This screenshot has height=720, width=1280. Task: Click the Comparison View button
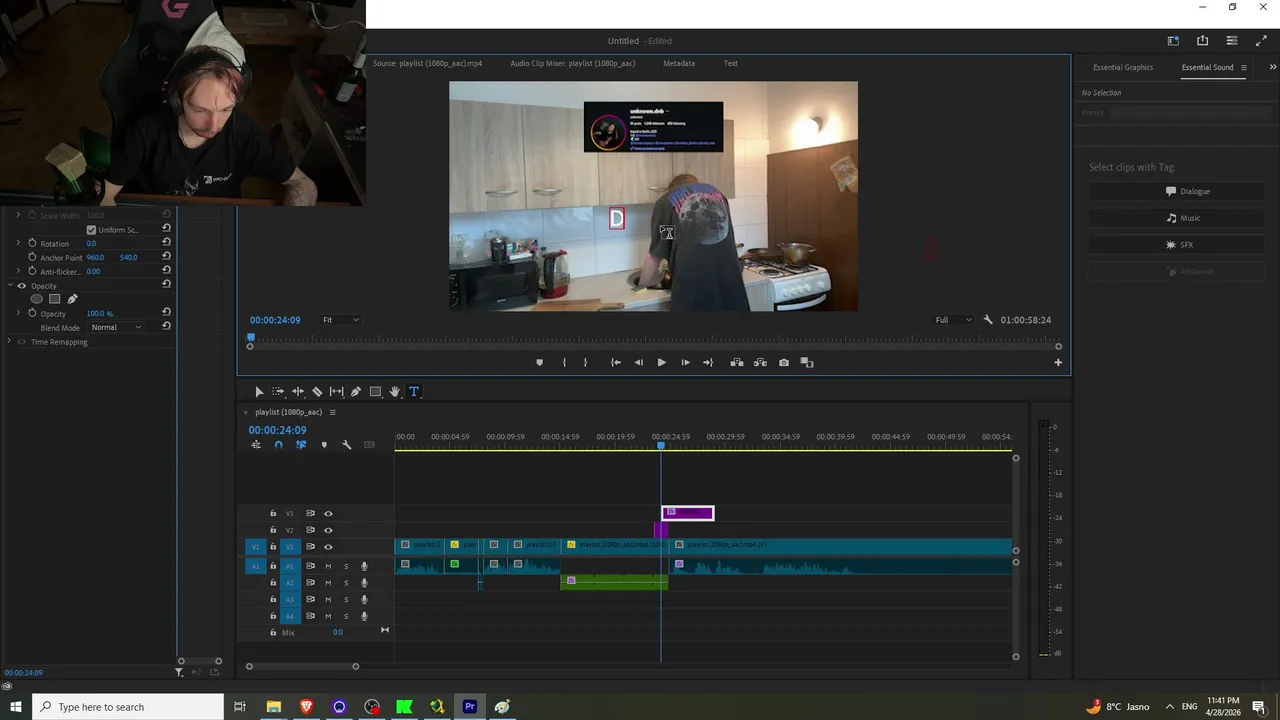click(x=807, y=363)
